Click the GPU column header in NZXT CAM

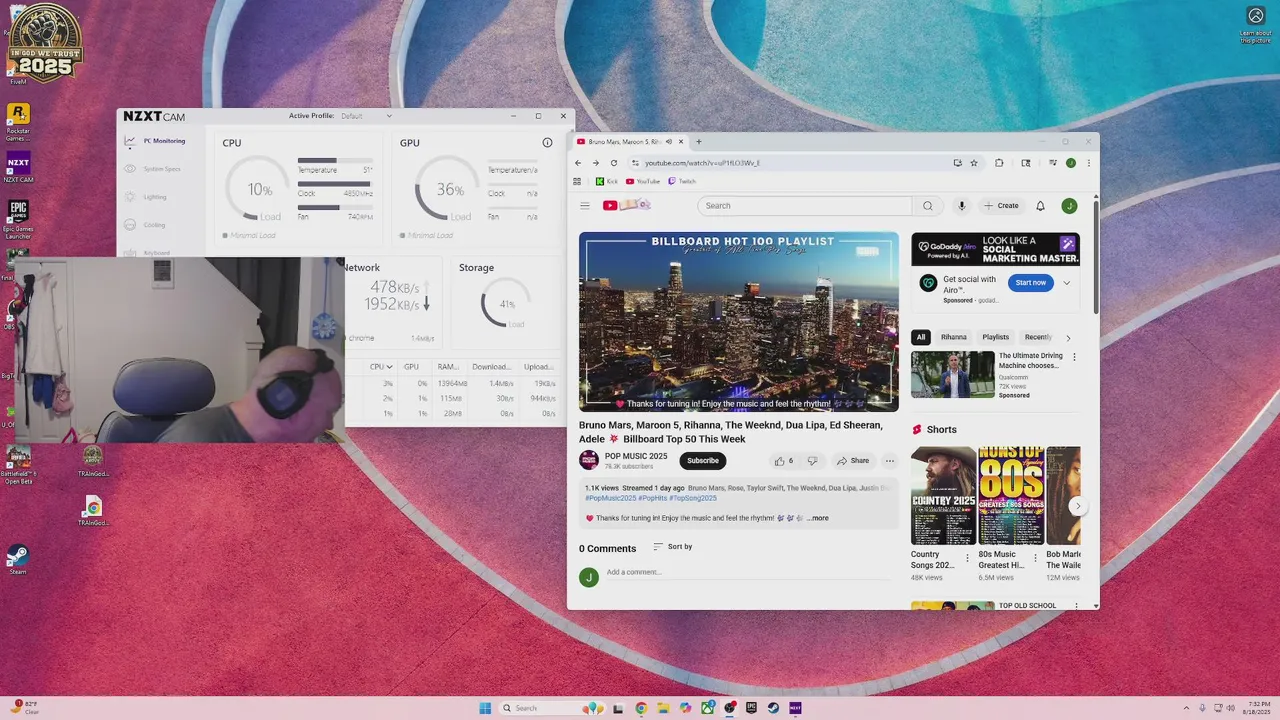[411, 367]
